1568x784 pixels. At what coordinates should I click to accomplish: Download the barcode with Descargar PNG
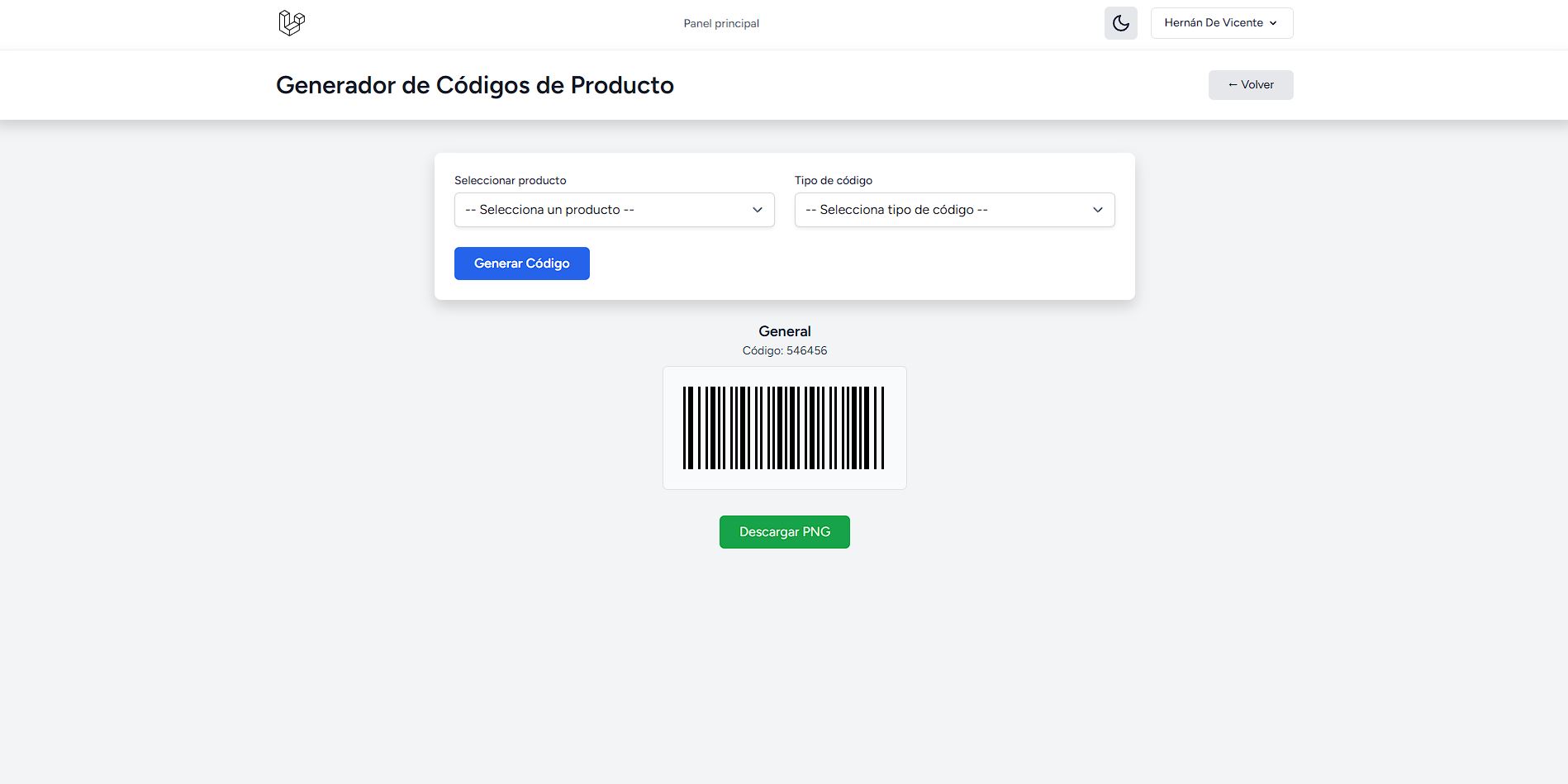point(784,532)
